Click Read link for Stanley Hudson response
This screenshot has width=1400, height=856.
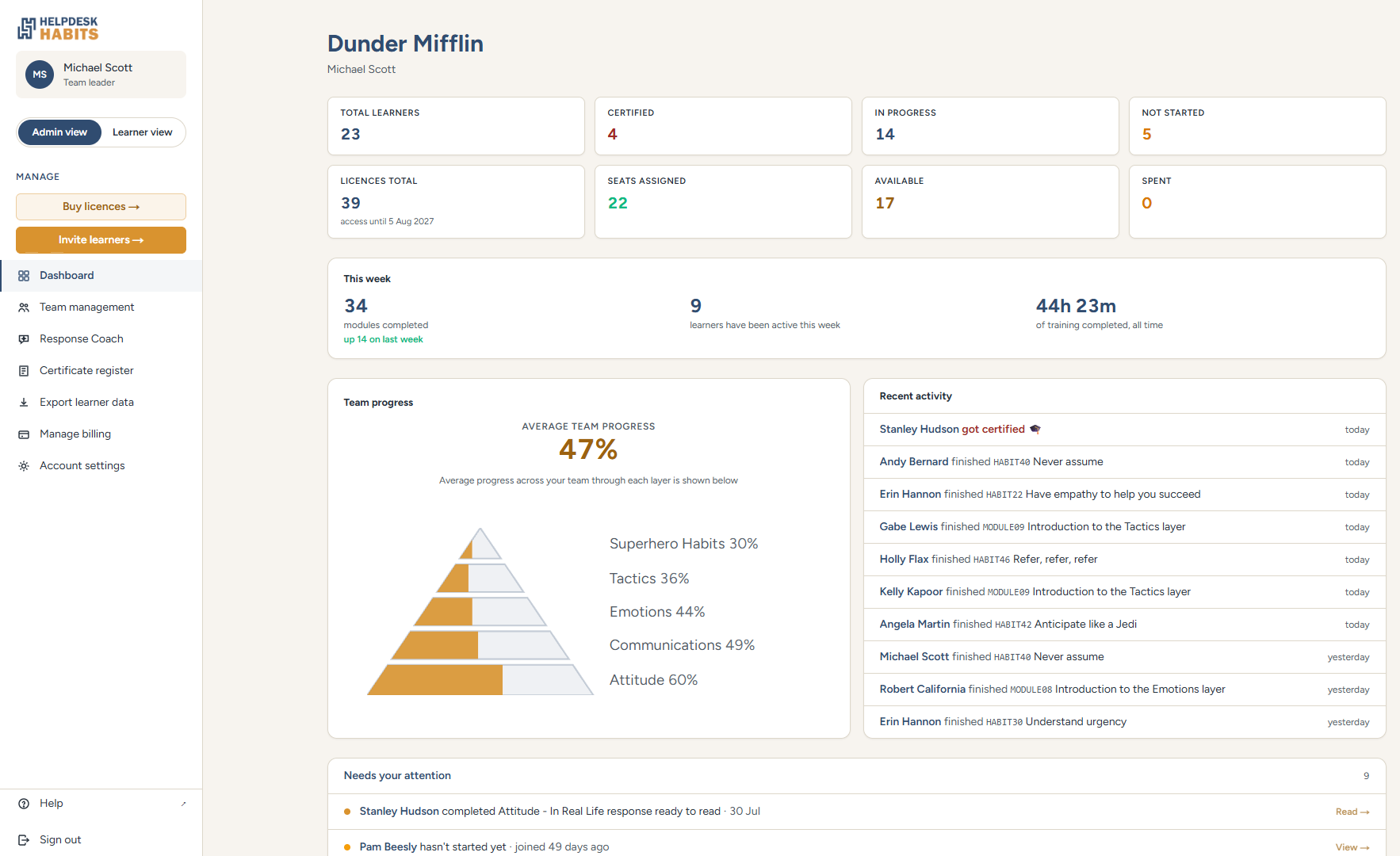[1352, 812]
